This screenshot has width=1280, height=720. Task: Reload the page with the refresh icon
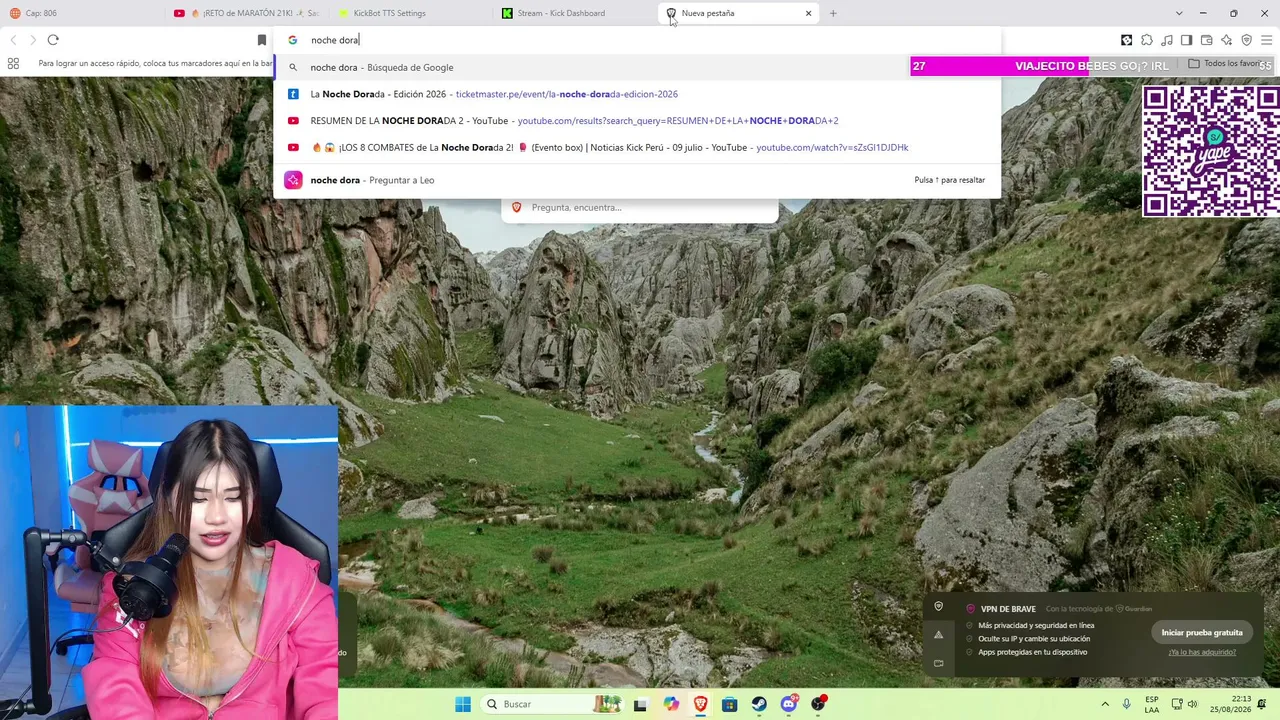point(53,40)
